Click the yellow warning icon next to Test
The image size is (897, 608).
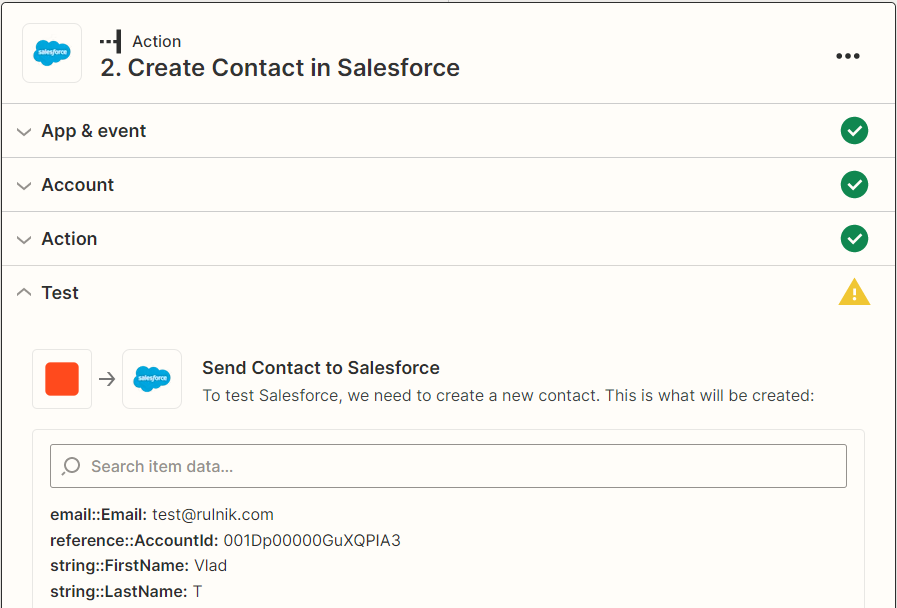tap(854, 293)
